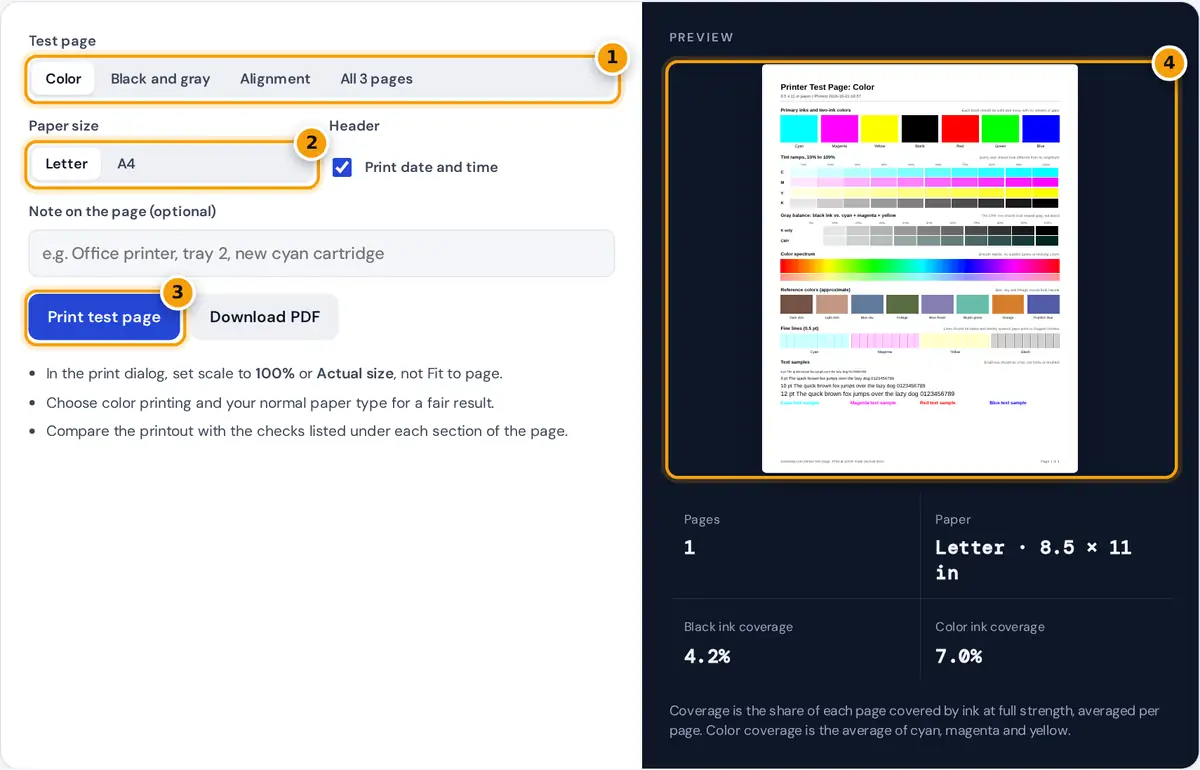Click the Blue swatch in preview
The image size is (1200, 770).
[1041, 129]
